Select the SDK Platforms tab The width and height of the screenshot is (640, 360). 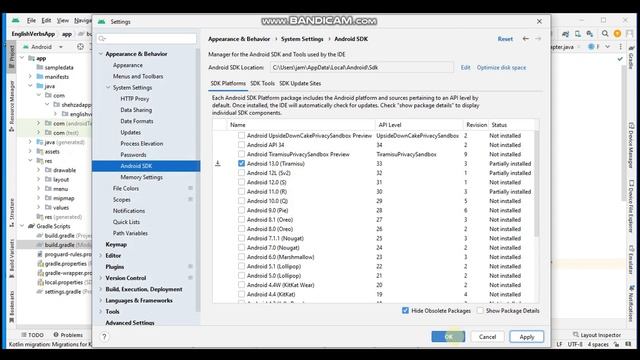(228, 83)
